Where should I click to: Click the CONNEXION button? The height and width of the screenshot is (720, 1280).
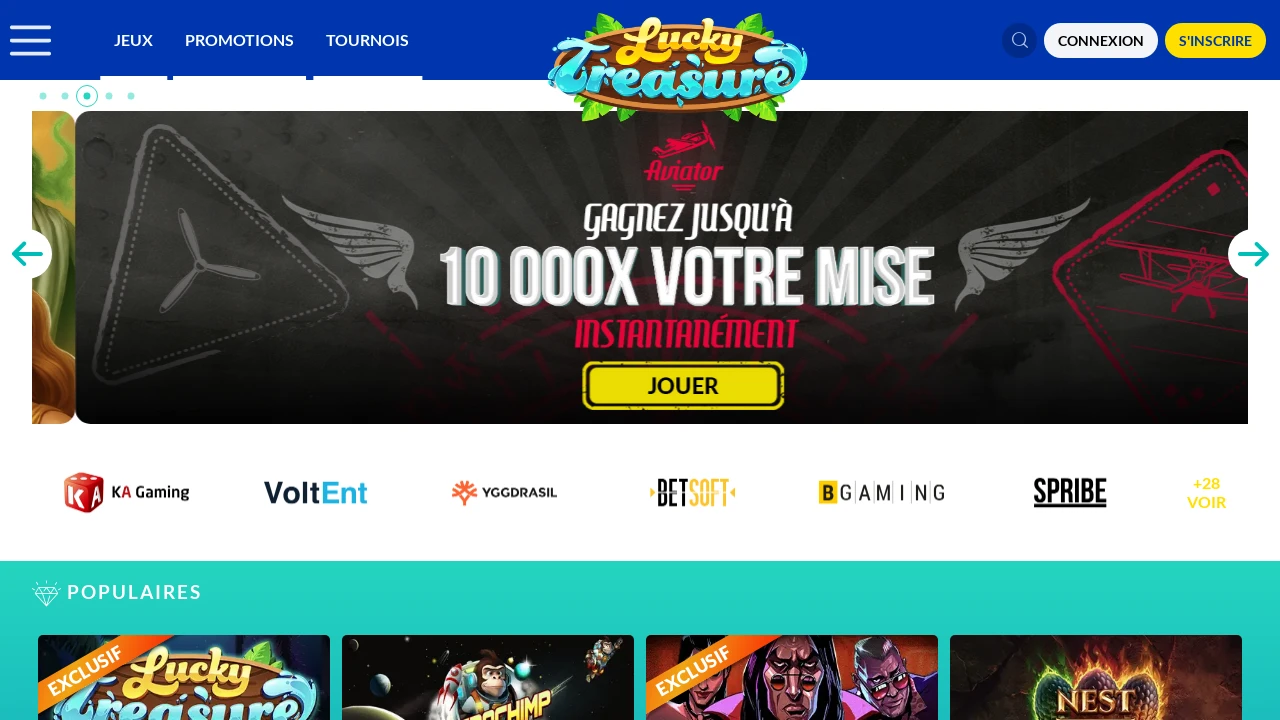click(1101, 41)
